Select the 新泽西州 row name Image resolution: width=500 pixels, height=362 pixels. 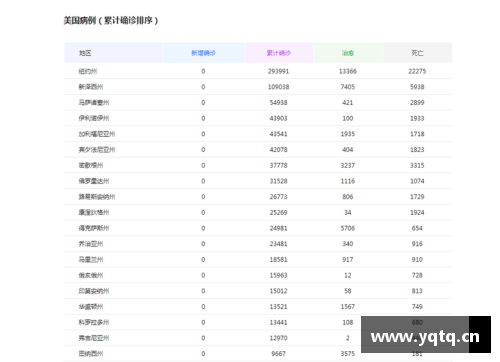[91, 87]
